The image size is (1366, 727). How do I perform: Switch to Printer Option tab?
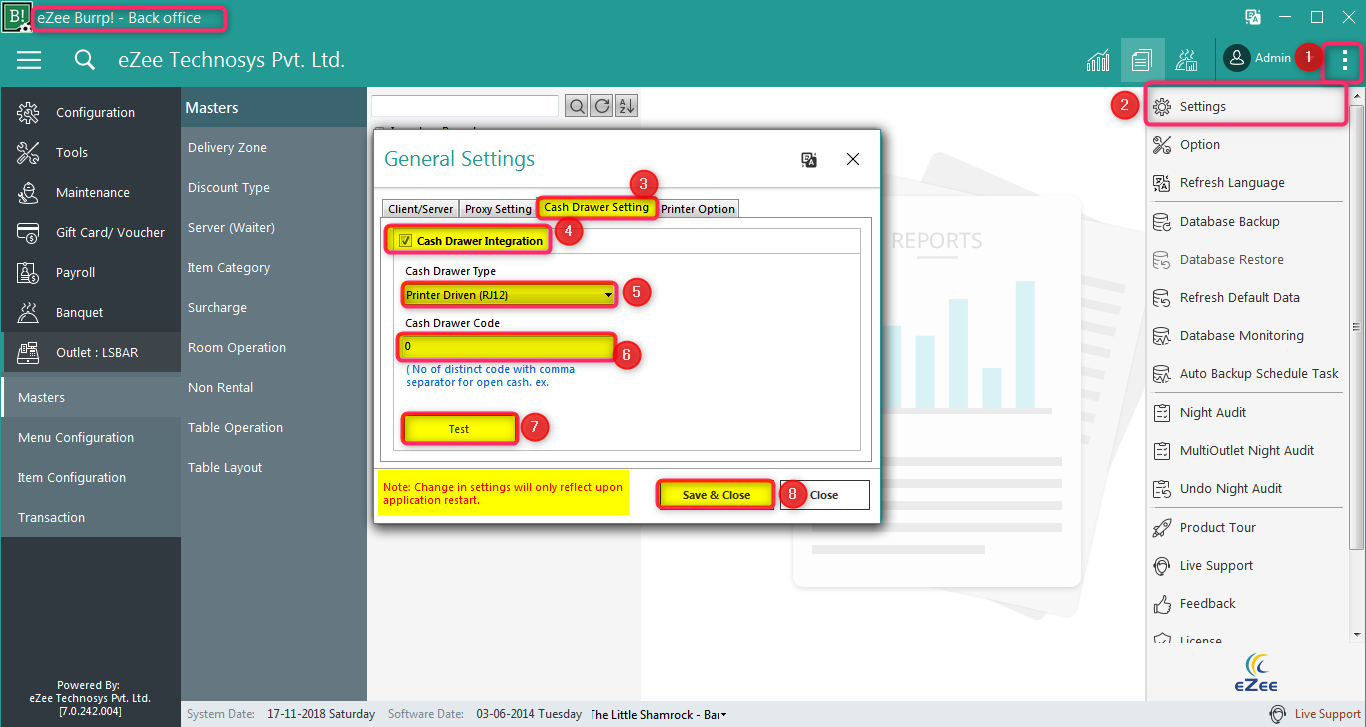pyautogui.click(x=698, y=208)
